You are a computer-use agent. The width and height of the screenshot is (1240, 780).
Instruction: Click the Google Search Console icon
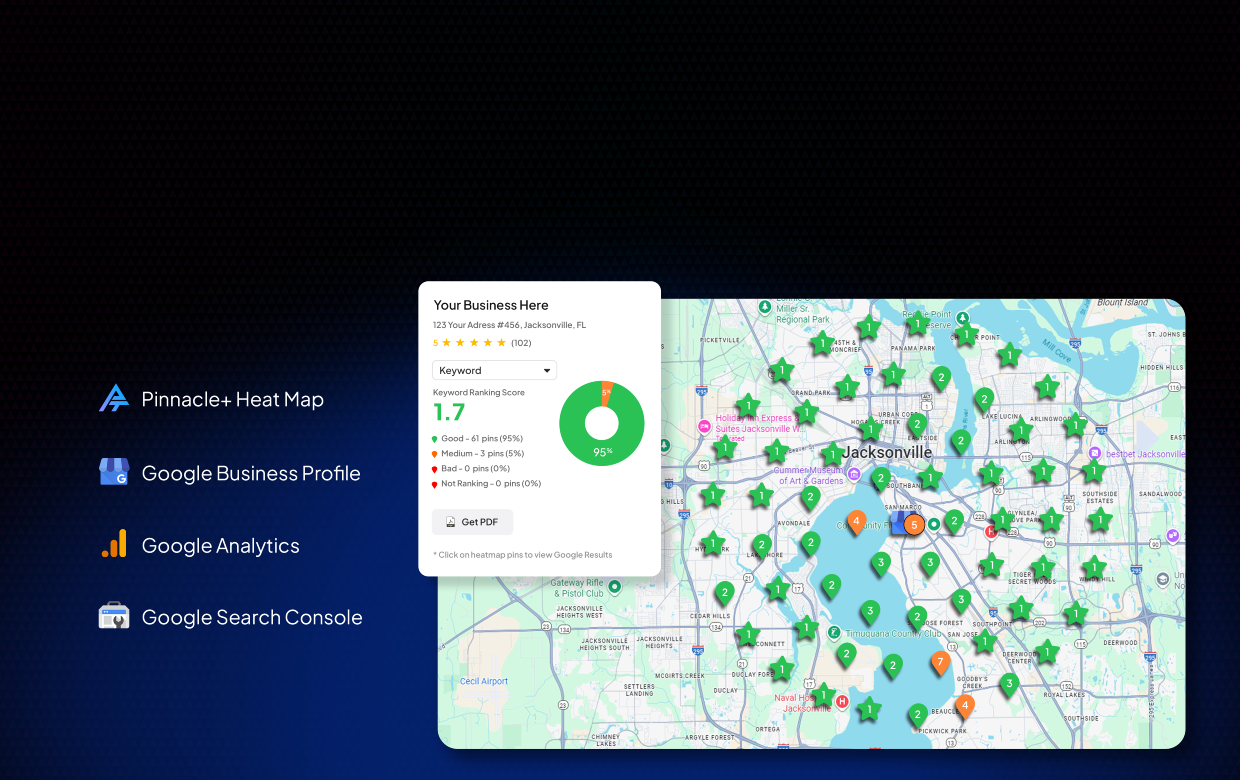point(114,616)
